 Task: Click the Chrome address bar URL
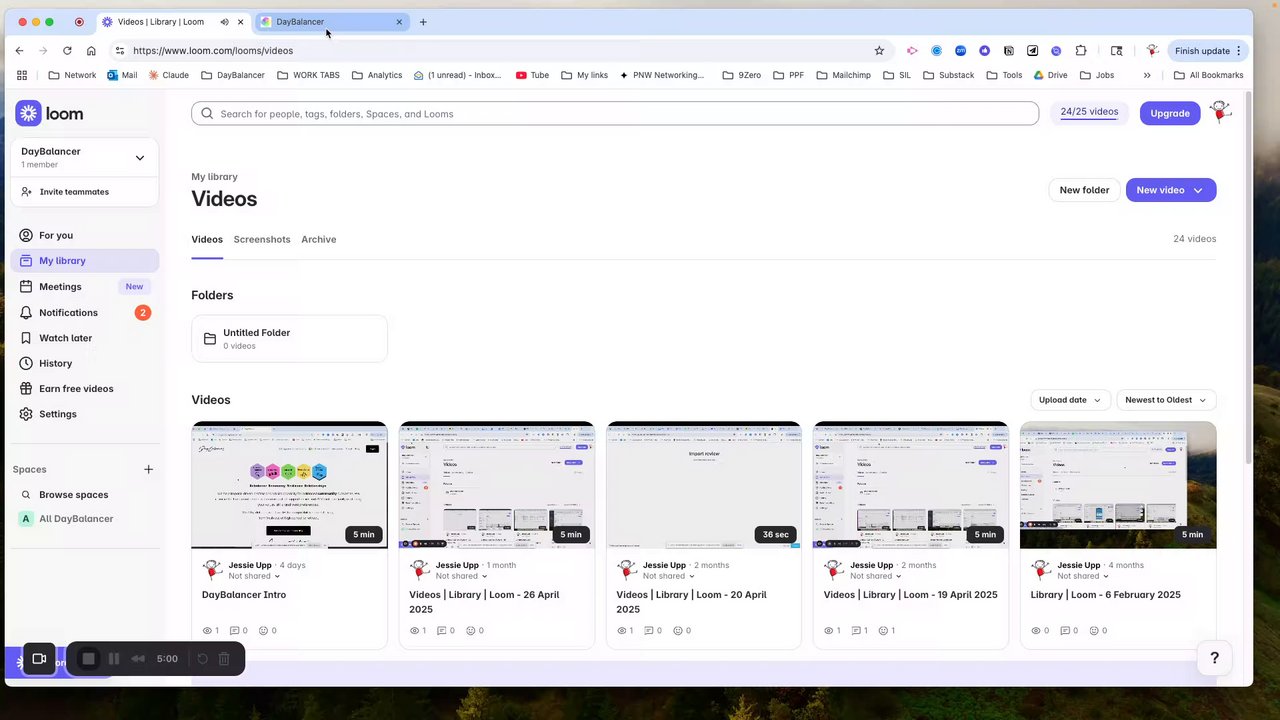pyautogui.click(x=212, y=50)
